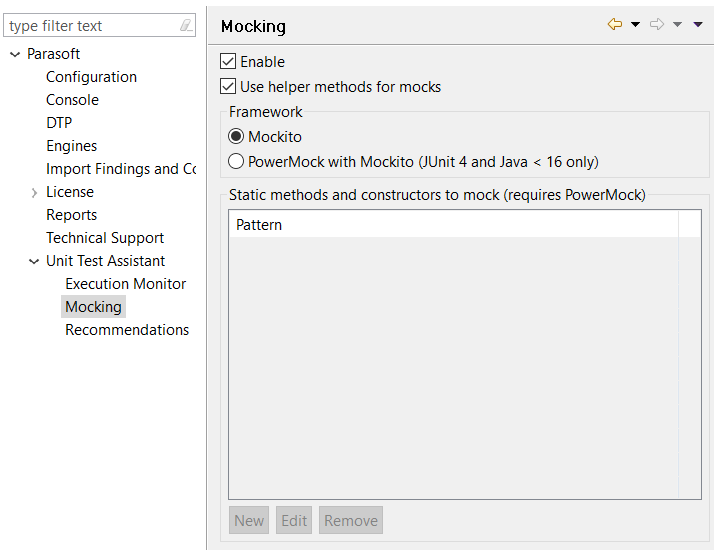Open Import Findings and Coverage page

pyautogui.click(x=121, y=169)
